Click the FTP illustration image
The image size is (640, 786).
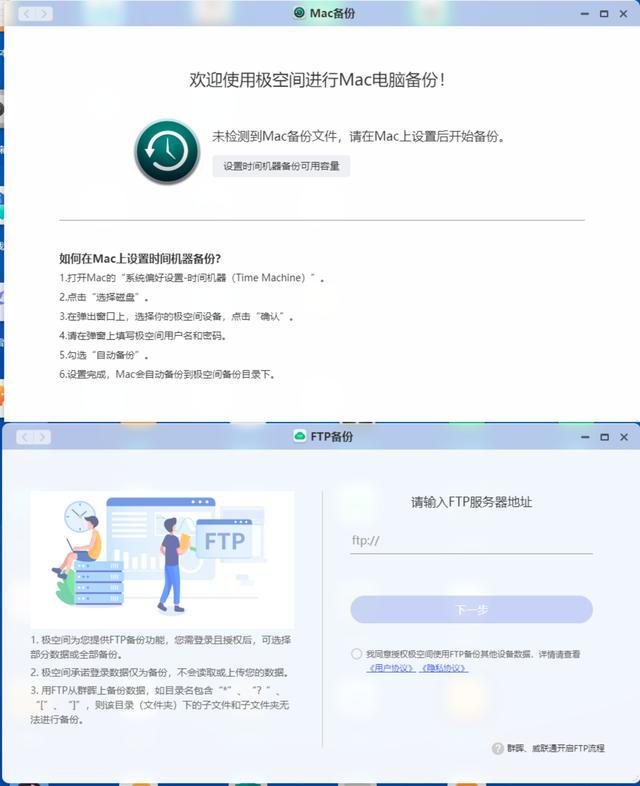162,559
